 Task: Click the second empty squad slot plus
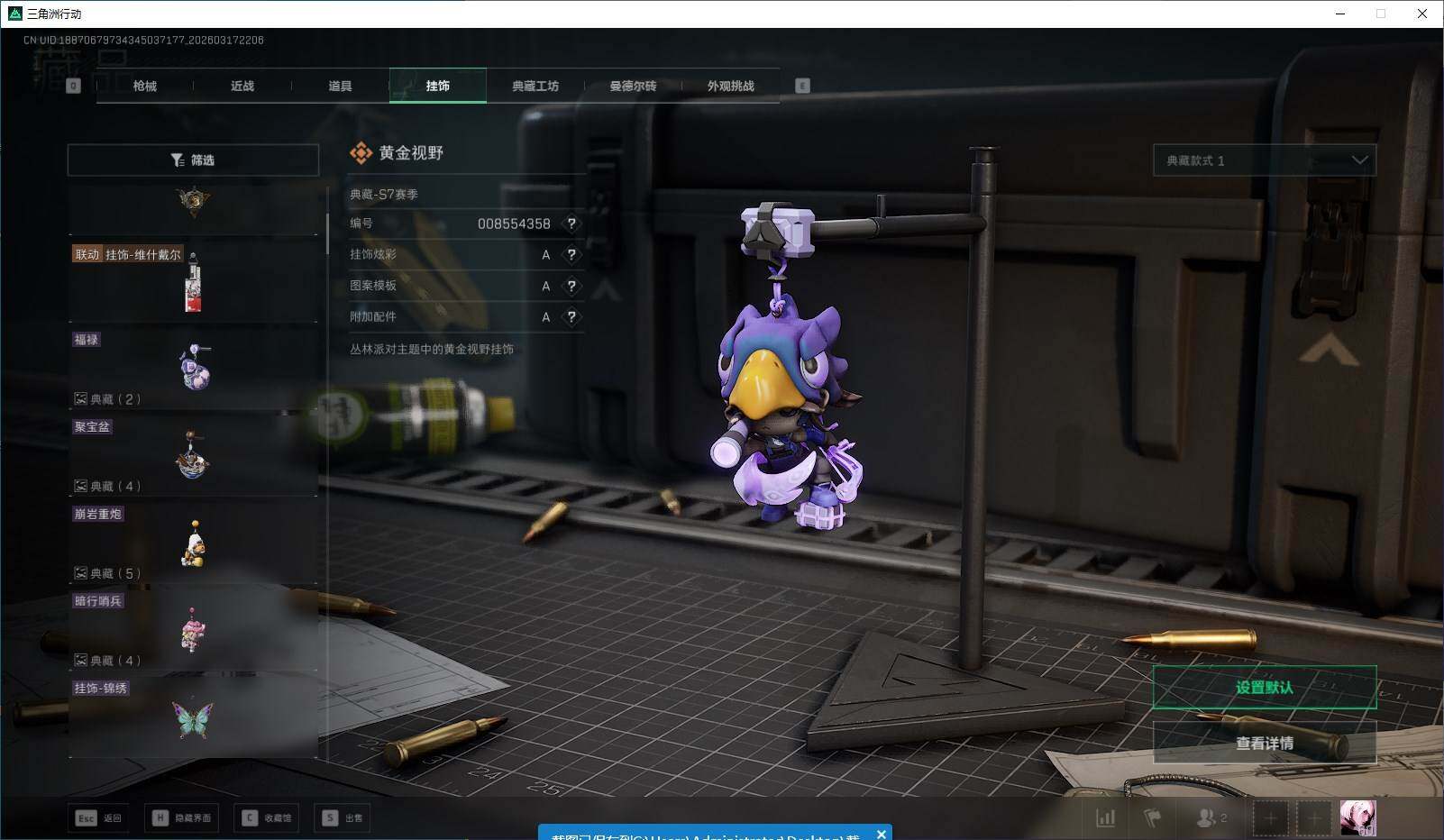(1314, 818)
